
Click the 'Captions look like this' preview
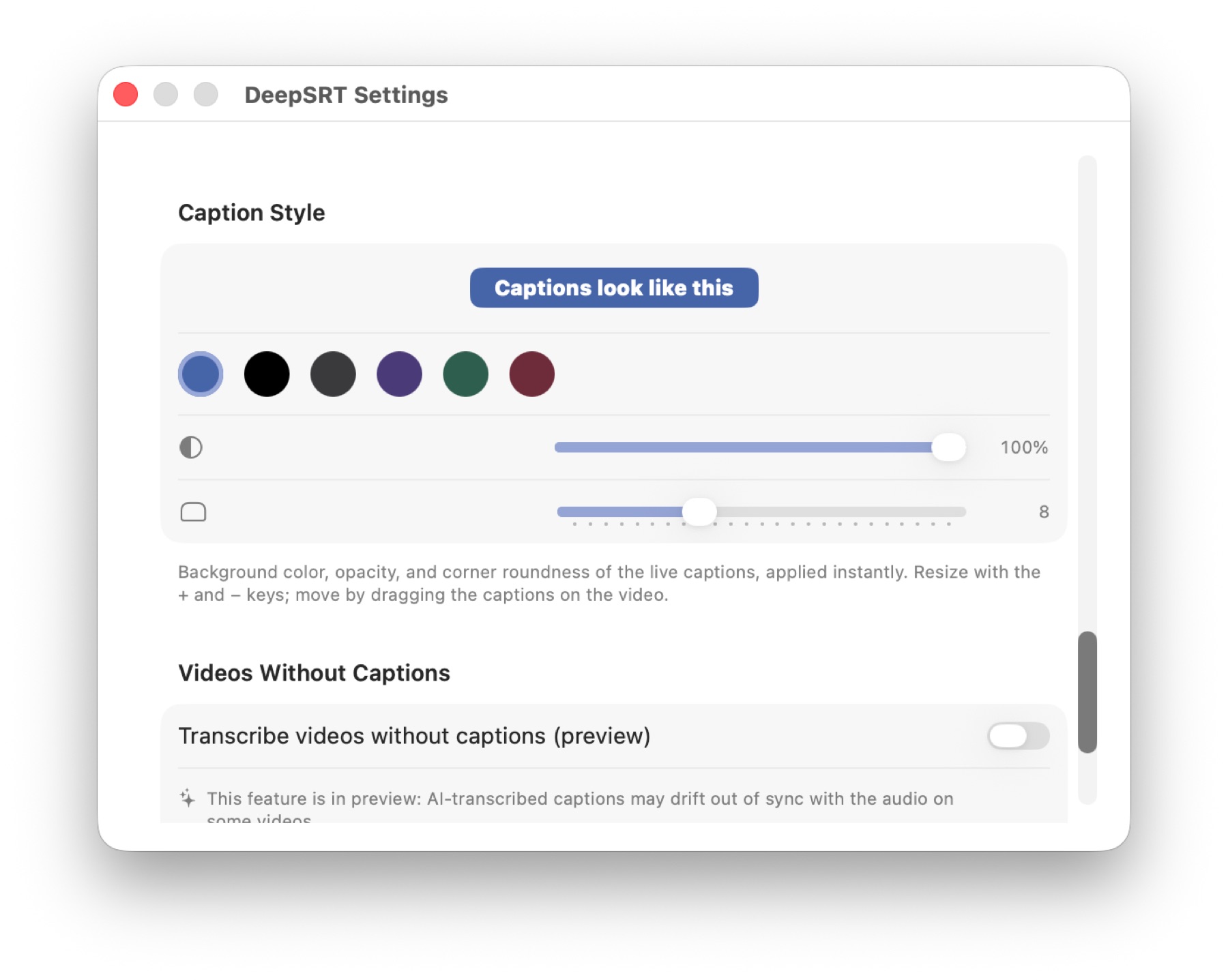(614, 288)
